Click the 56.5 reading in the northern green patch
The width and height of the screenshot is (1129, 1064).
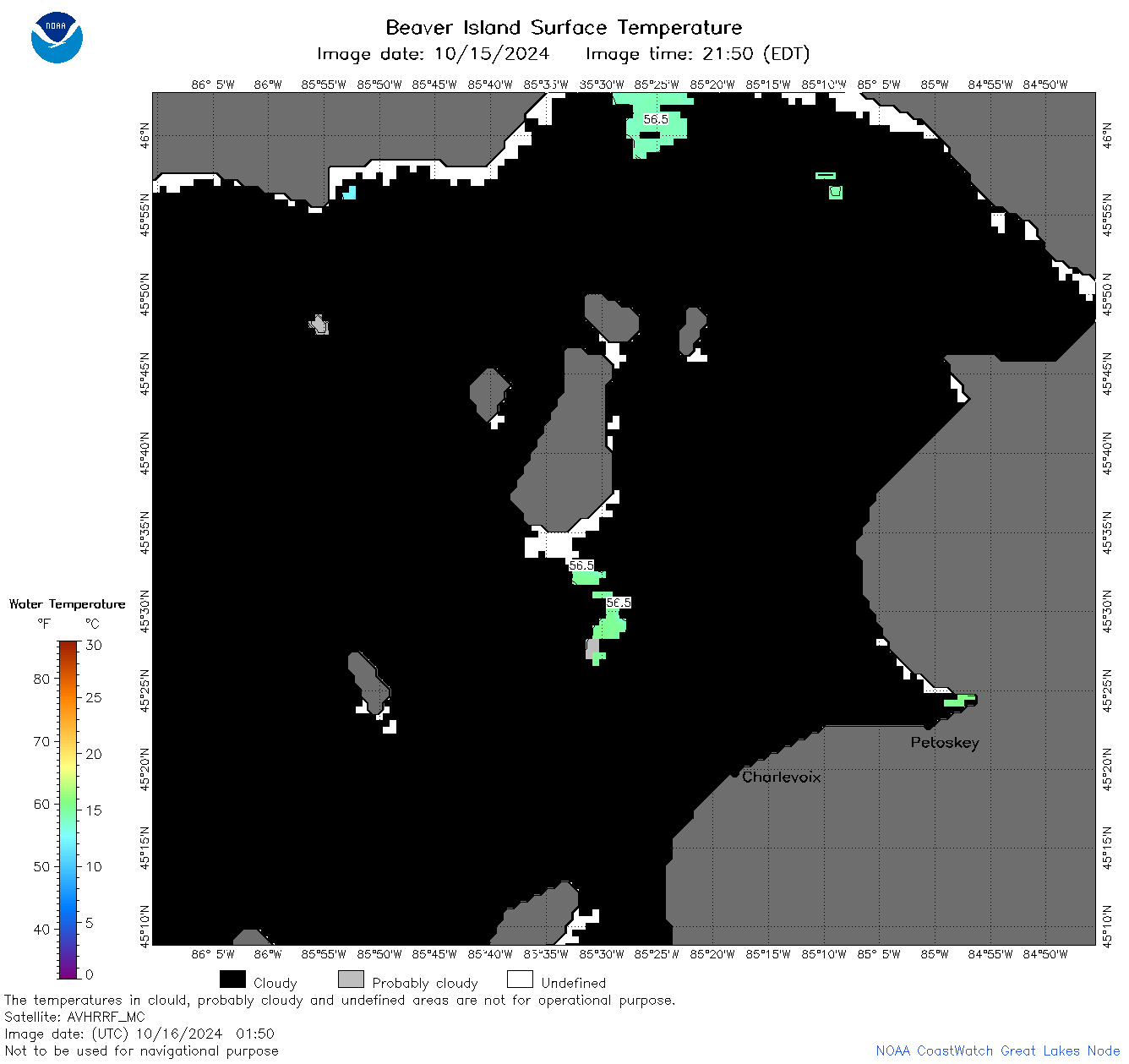click(655, 119)
